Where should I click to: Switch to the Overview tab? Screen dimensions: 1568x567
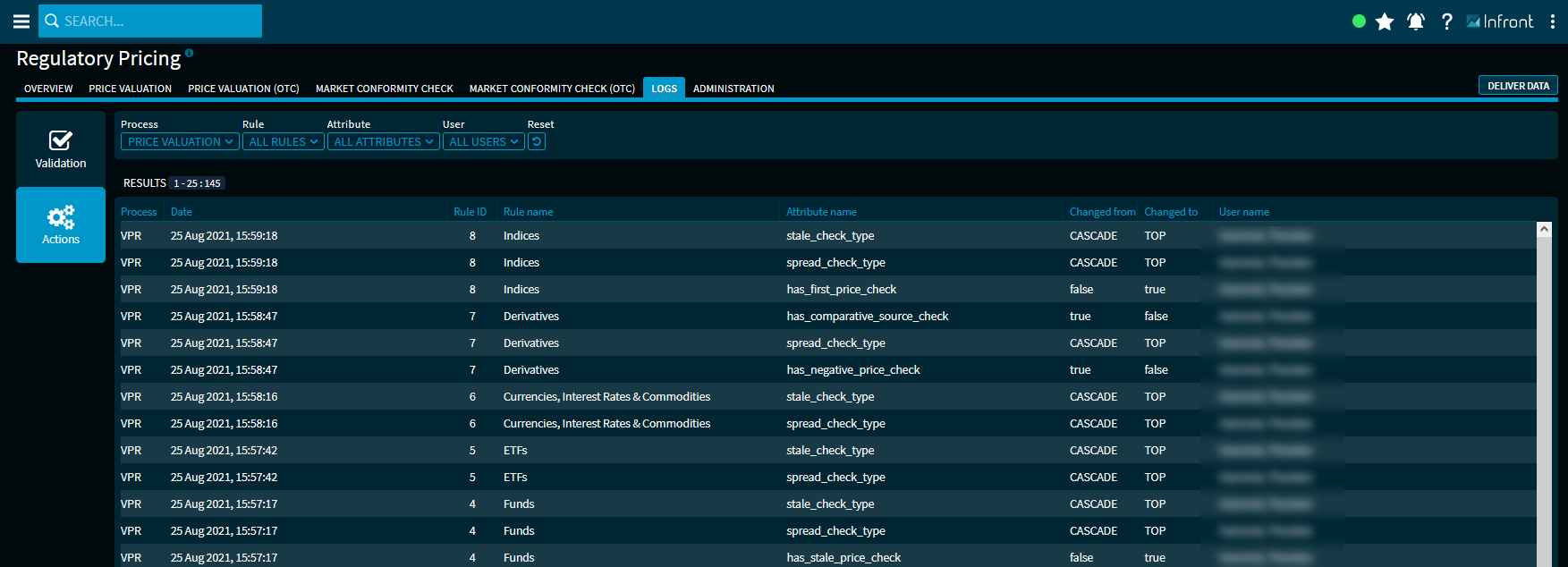click(x=48, y=89)
